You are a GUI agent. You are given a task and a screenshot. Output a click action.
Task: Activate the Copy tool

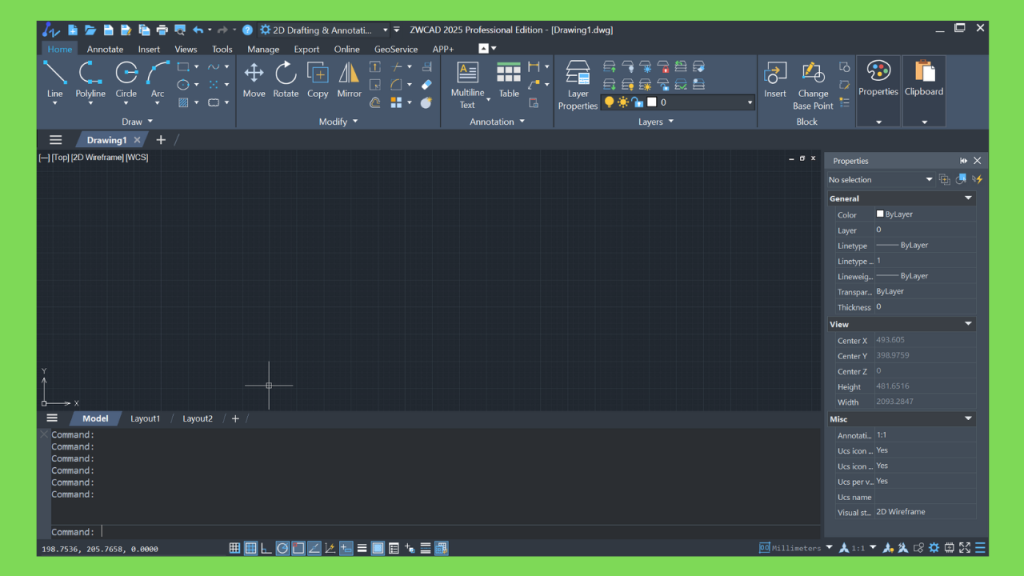(317, 80)
